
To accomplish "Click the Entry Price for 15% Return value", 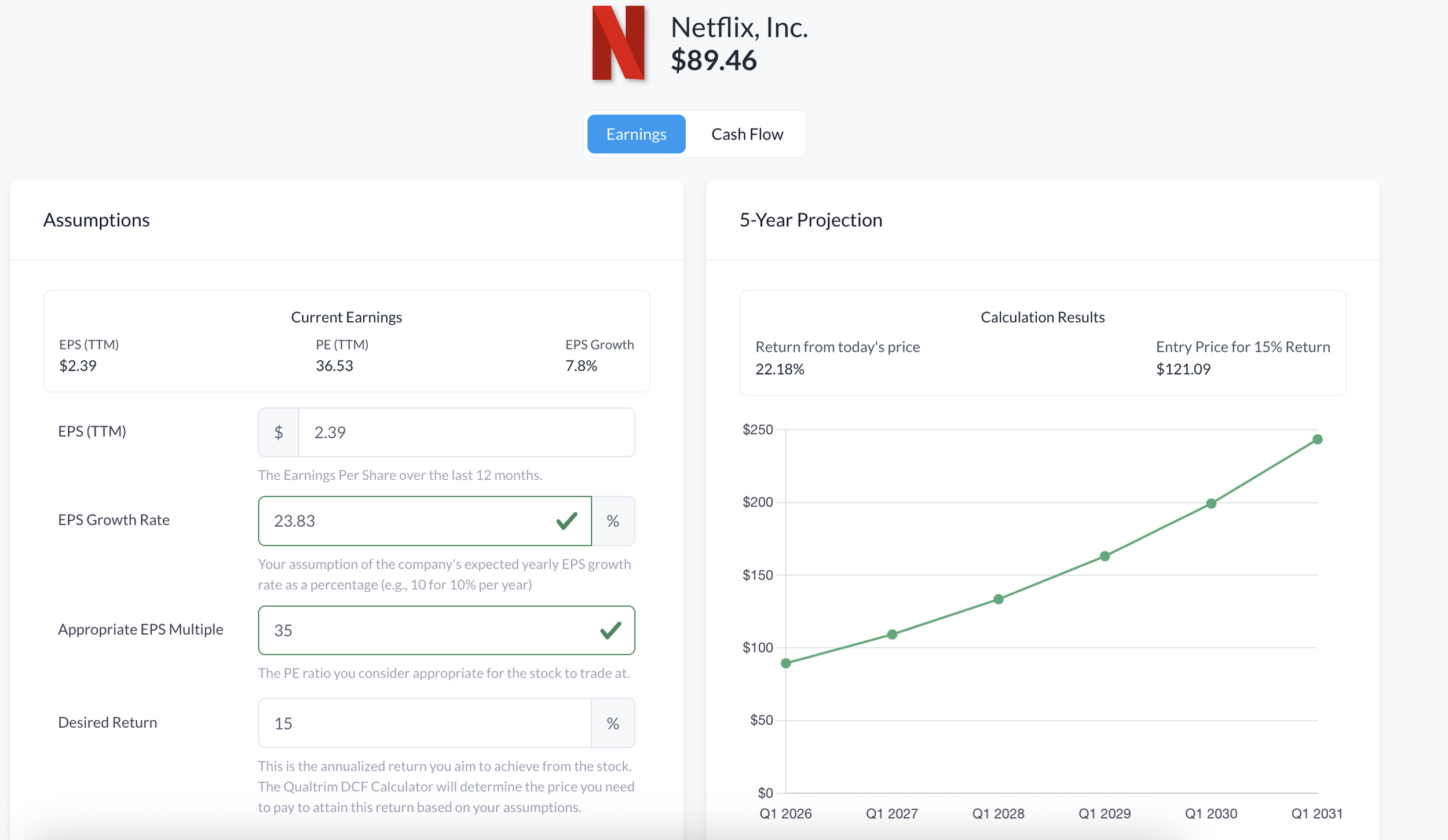I will [1183, 369].
